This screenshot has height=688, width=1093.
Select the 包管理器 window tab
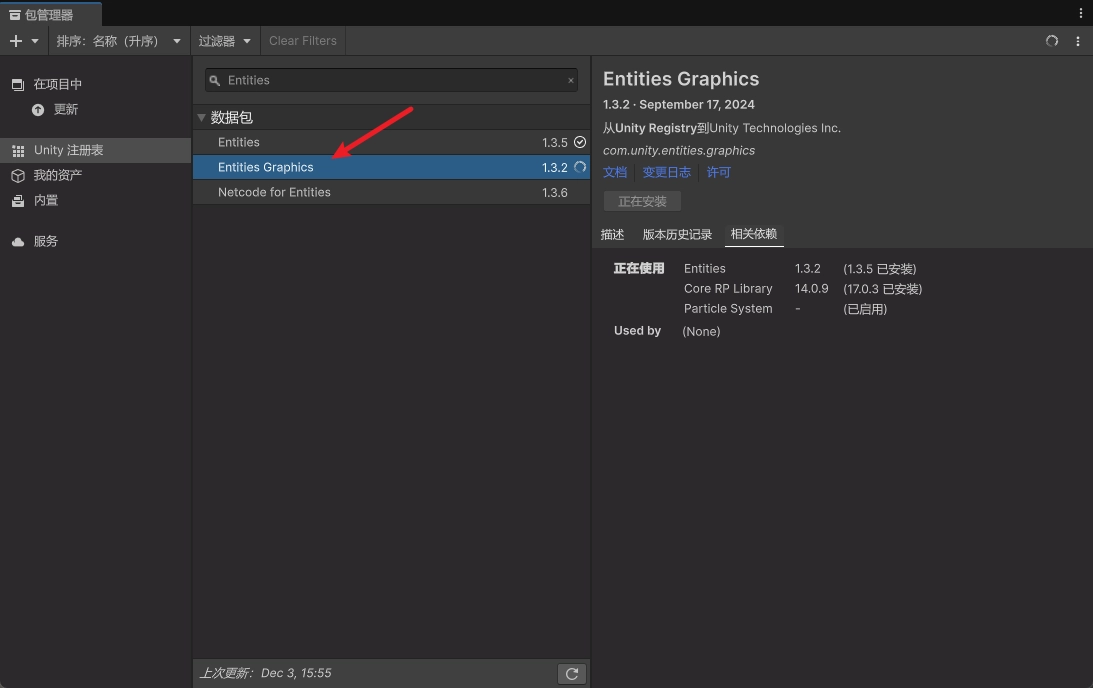(x=50, y=15)
